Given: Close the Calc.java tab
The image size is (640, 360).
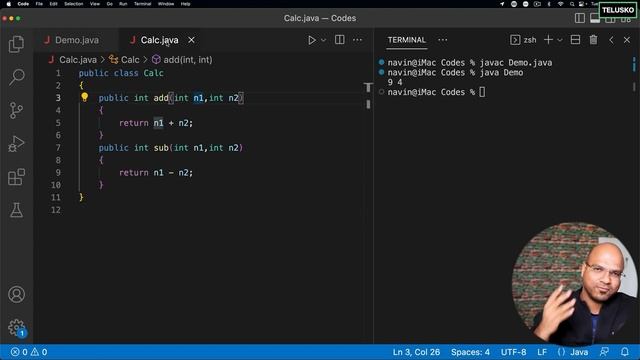Looking at the screenshot, I should pyautogui.click(x=191, y=40).
